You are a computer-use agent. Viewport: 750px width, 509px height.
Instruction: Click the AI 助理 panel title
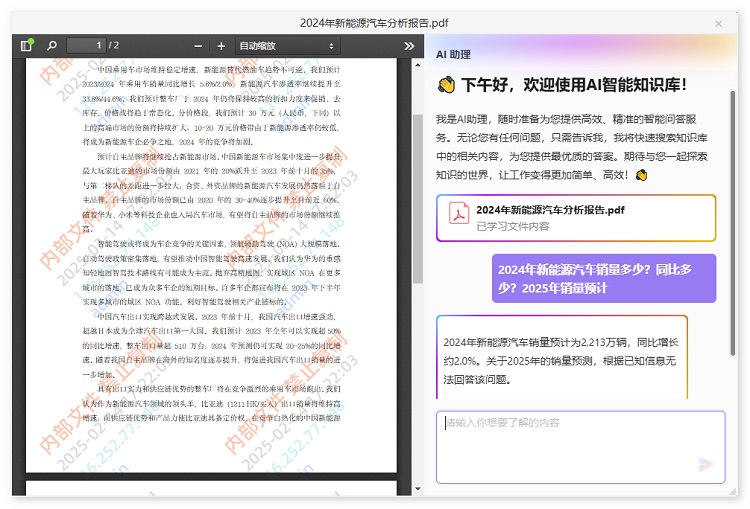(x=453, y=55)
